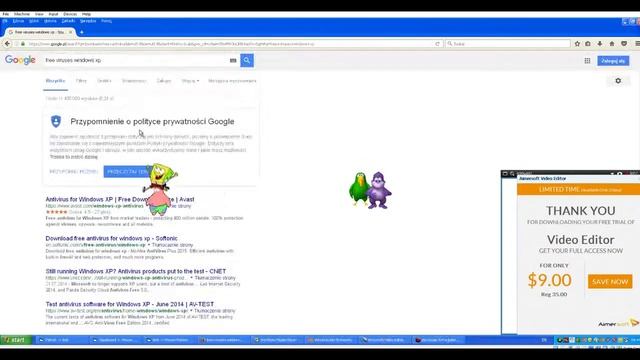Click the SpongeBob and Patrick character
Screen dimensions: 640x360
coord(160,189)
